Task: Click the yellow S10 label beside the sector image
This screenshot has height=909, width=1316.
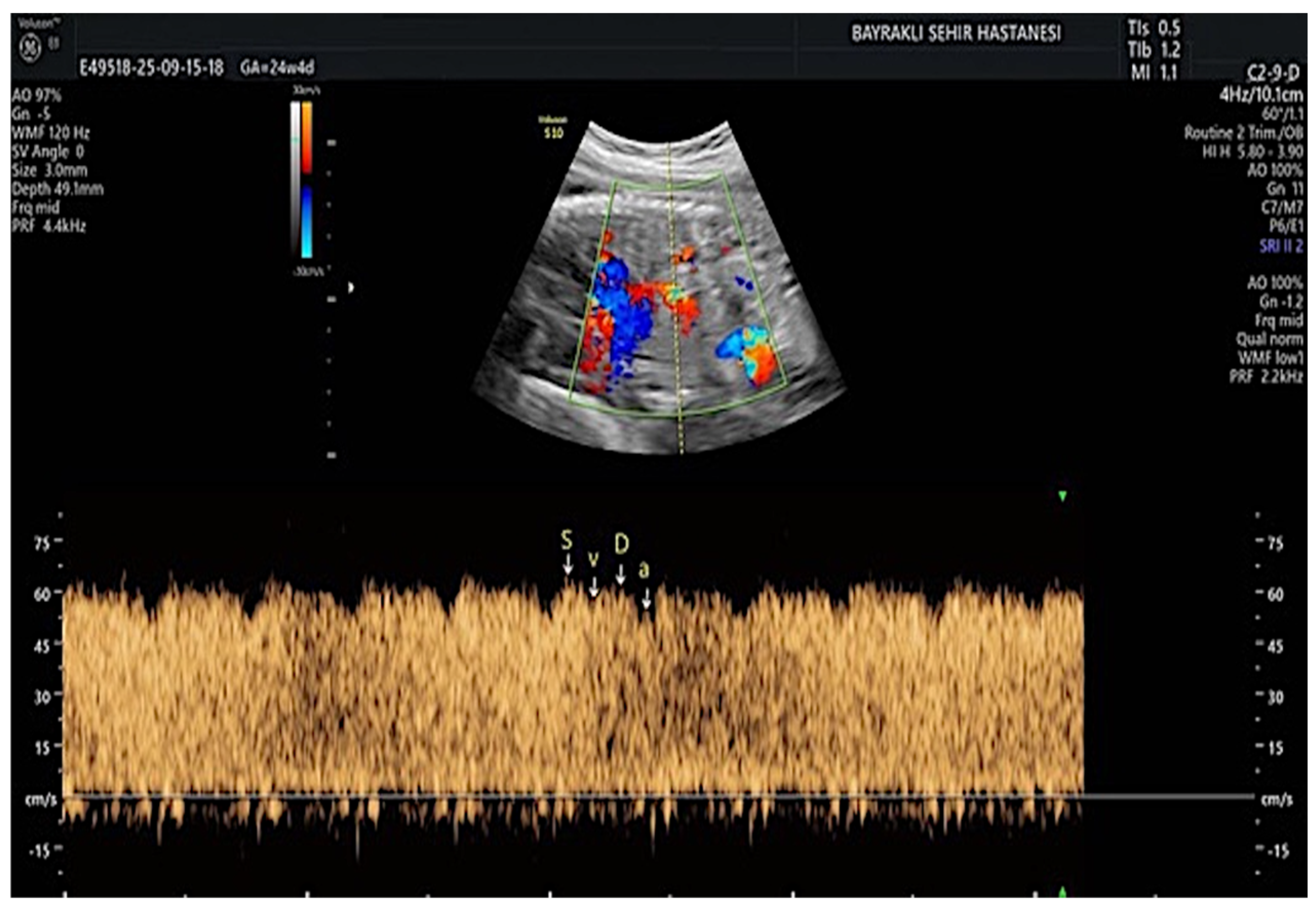Action: 553,134
